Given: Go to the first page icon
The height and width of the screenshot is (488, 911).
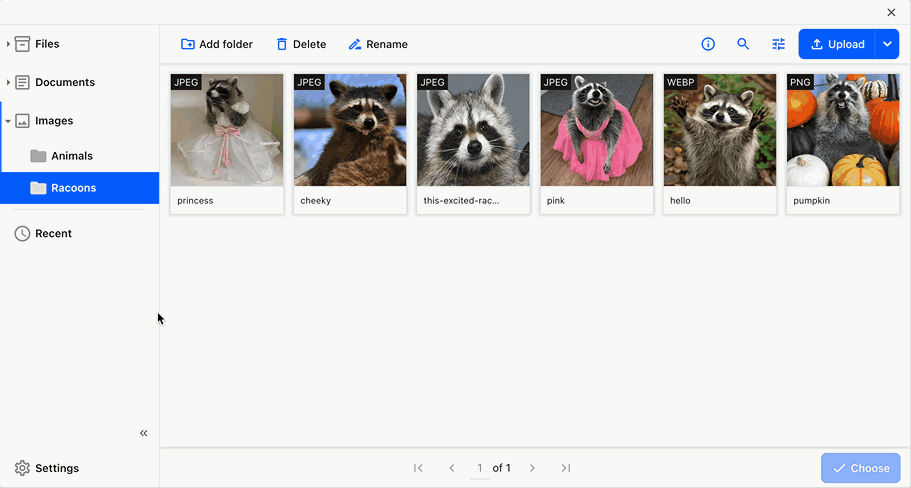Looking at the screenshot, I should (418, 468).
